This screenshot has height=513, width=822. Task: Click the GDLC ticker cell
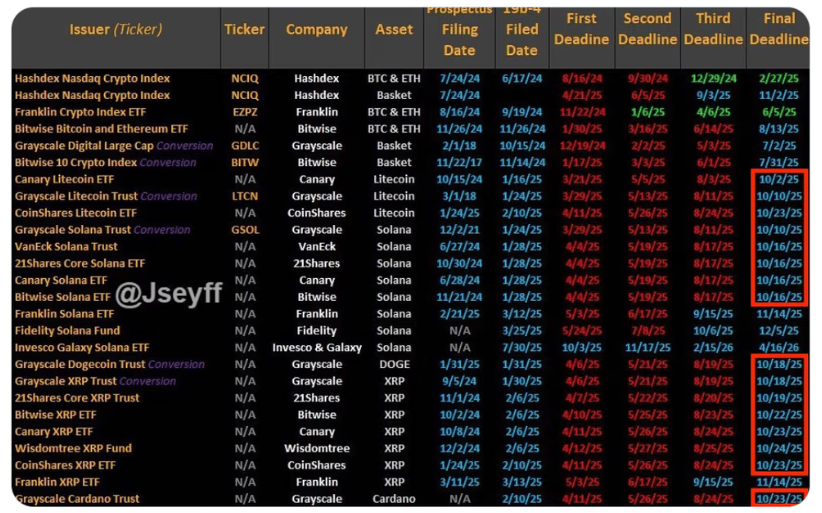coord(245,146)
